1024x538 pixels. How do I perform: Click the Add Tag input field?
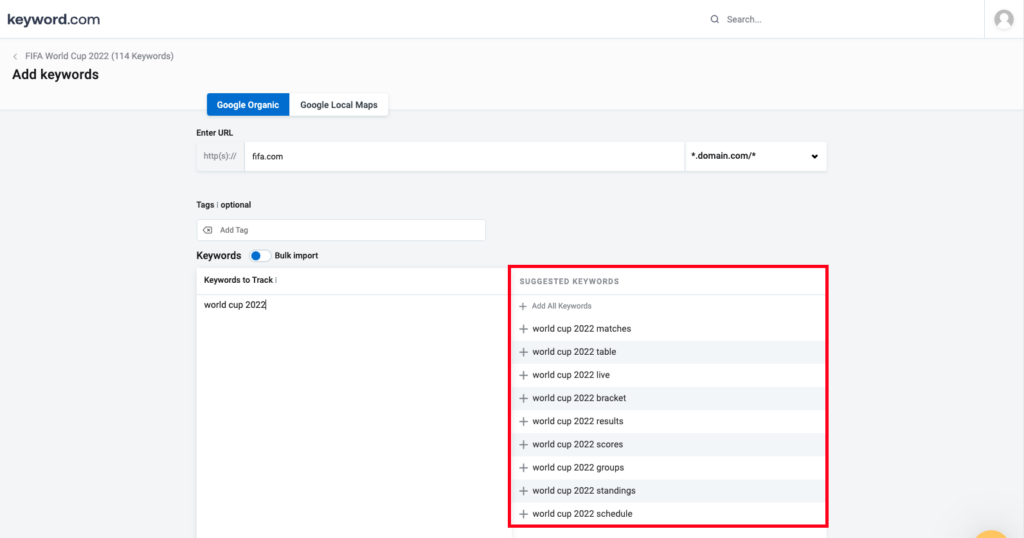click(341, 230)
